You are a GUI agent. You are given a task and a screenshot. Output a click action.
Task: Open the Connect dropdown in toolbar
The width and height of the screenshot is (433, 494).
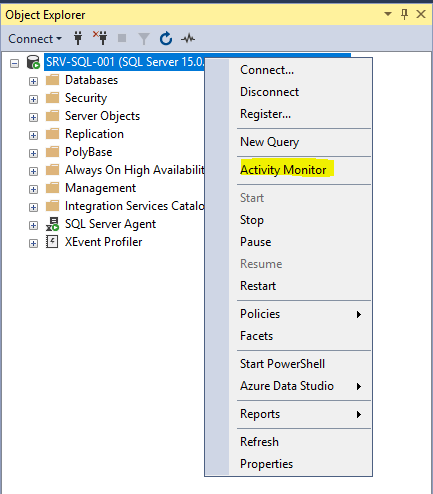coord(35,39)
